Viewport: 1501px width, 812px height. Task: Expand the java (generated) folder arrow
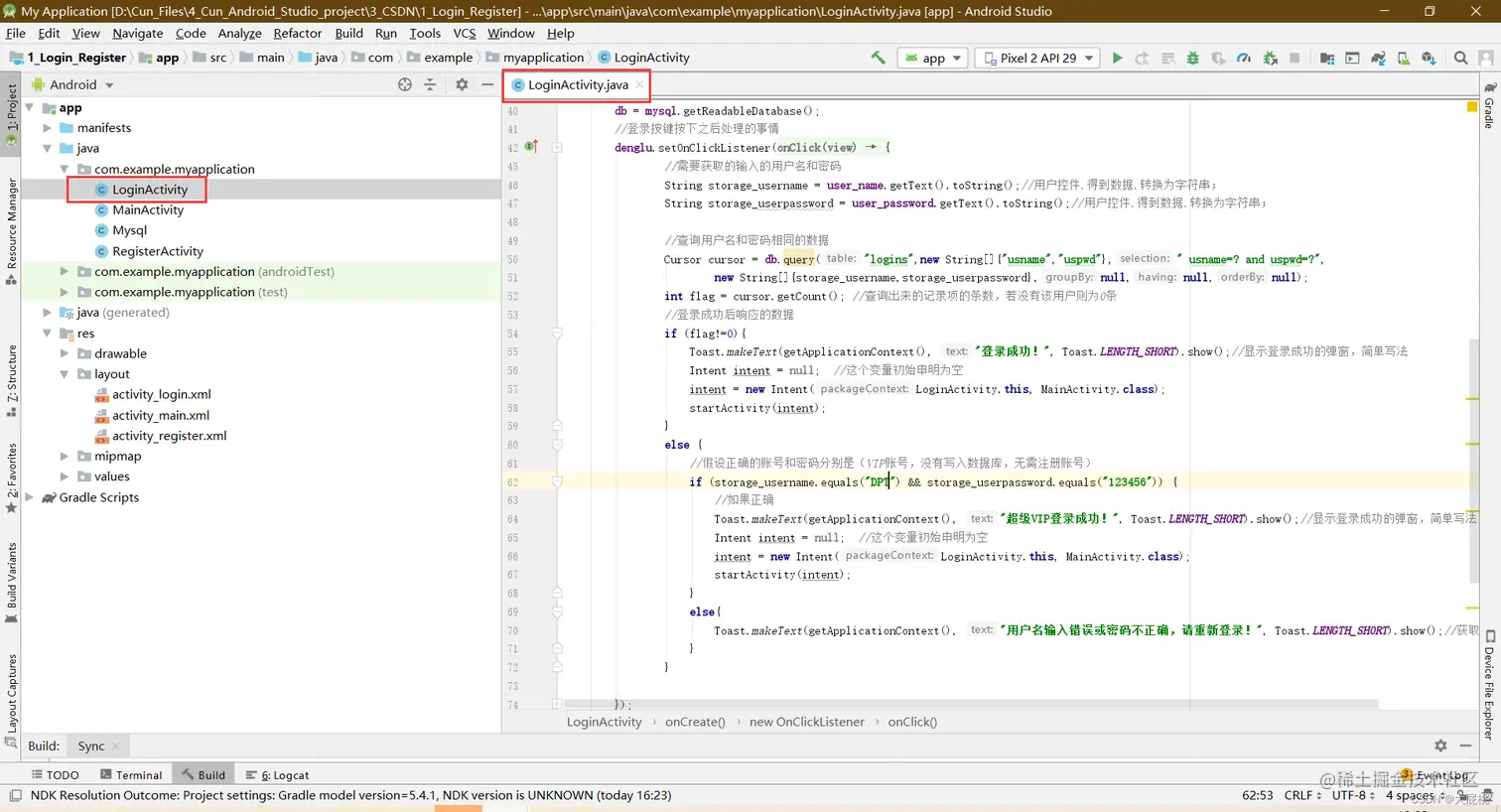47,313
